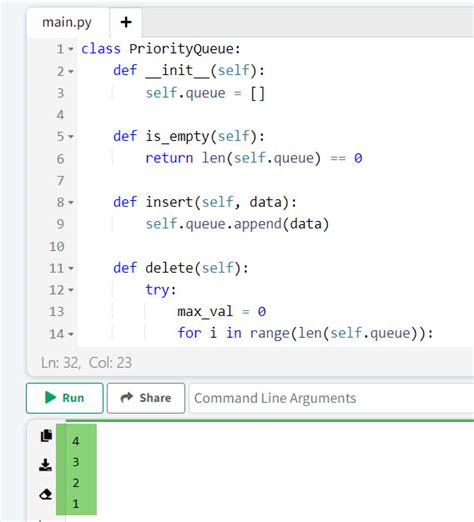Click output value 1 in console
Viewport: 474px width, 522px height.
[76, 504]
